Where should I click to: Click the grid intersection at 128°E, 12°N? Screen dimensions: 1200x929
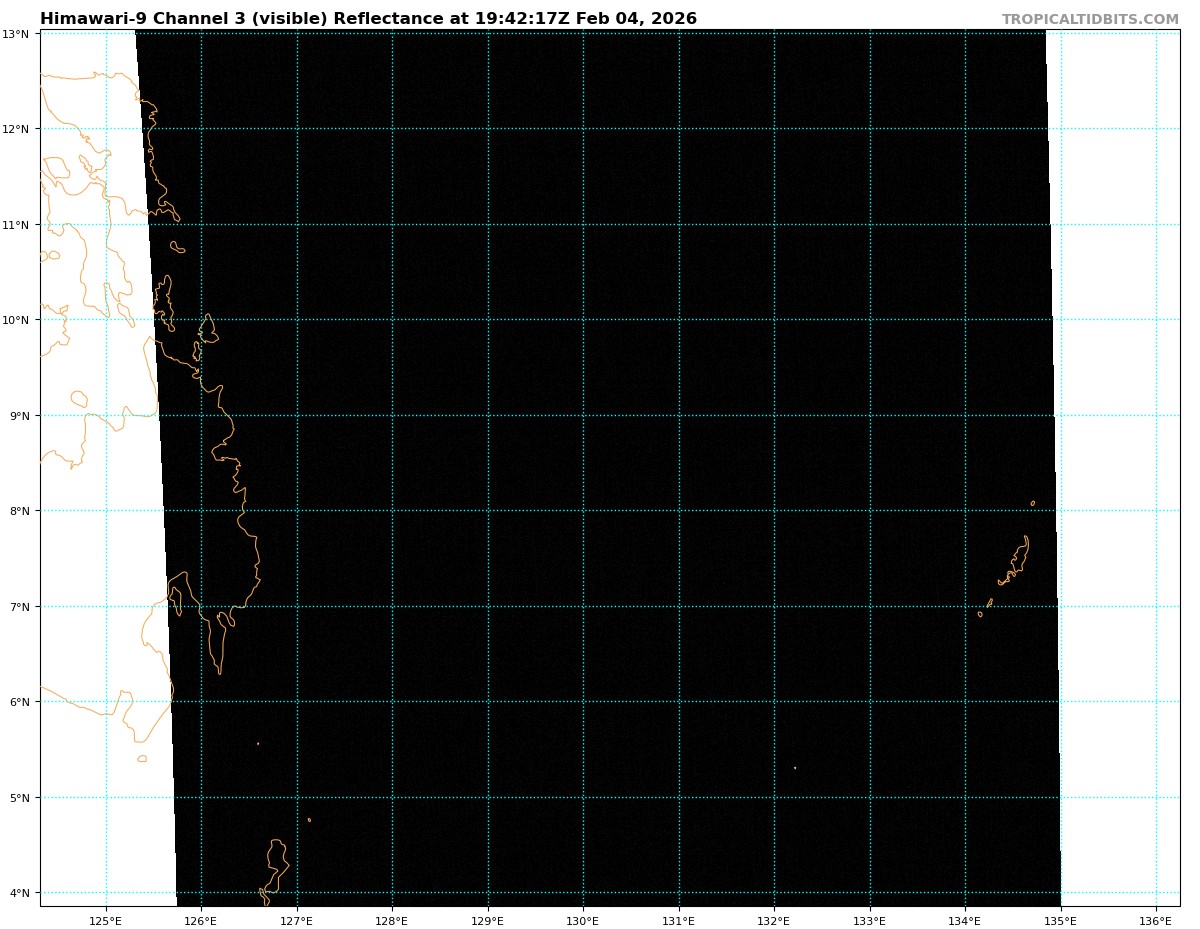pyautogui.click(x=392, y=129)
